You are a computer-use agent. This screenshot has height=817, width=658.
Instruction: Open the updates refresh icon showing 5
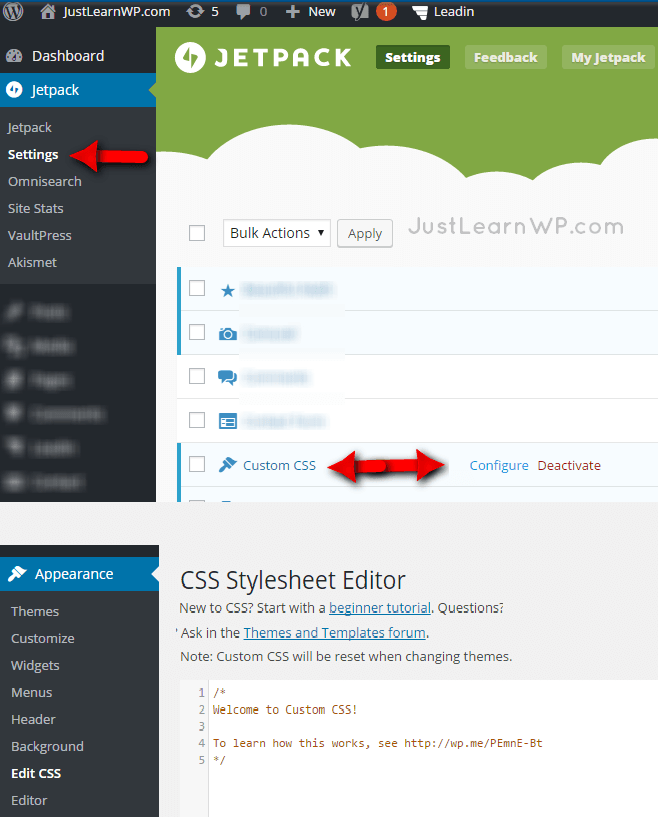tap(195, 11)
